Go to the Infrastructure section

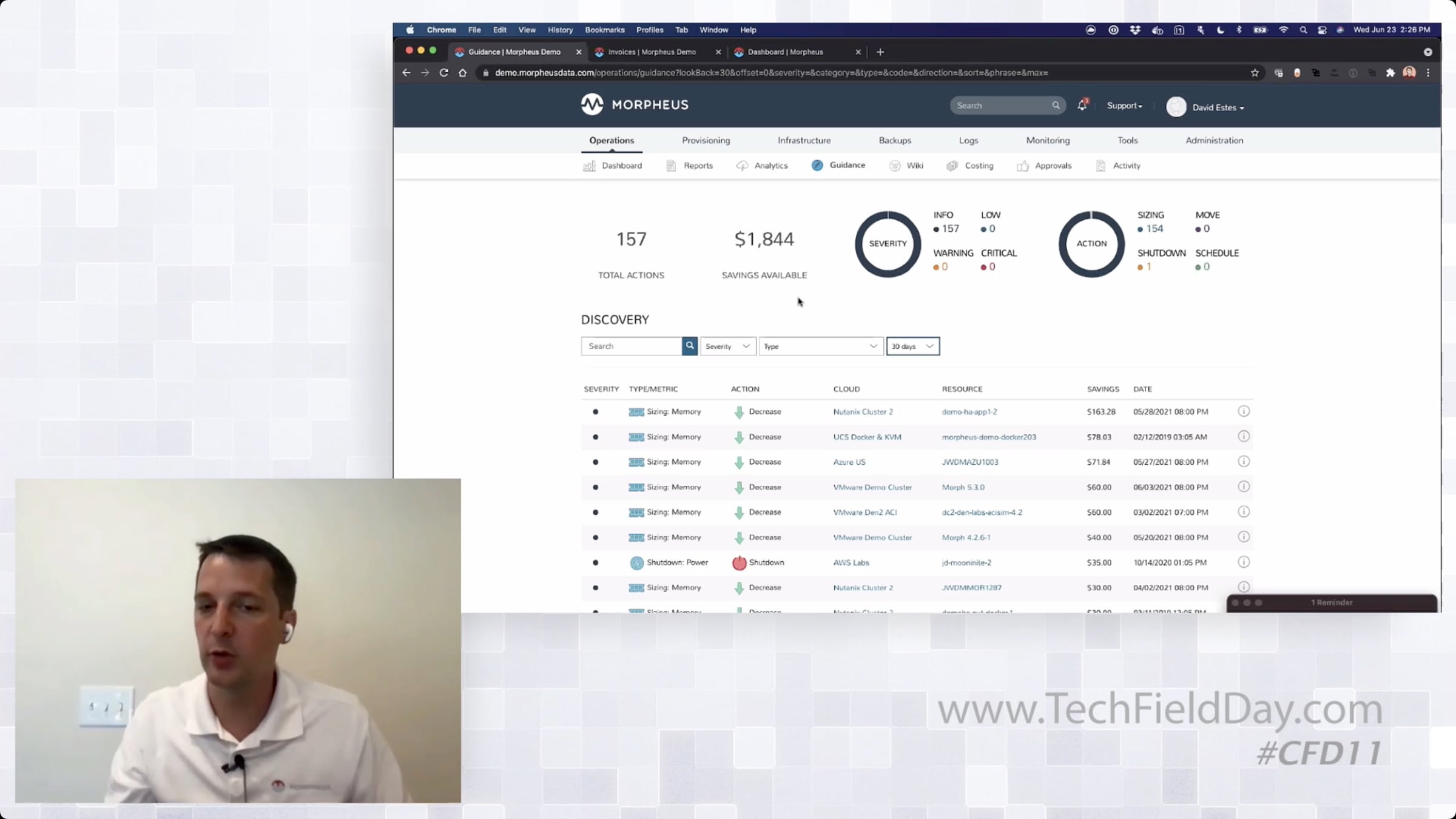point(804,140)
